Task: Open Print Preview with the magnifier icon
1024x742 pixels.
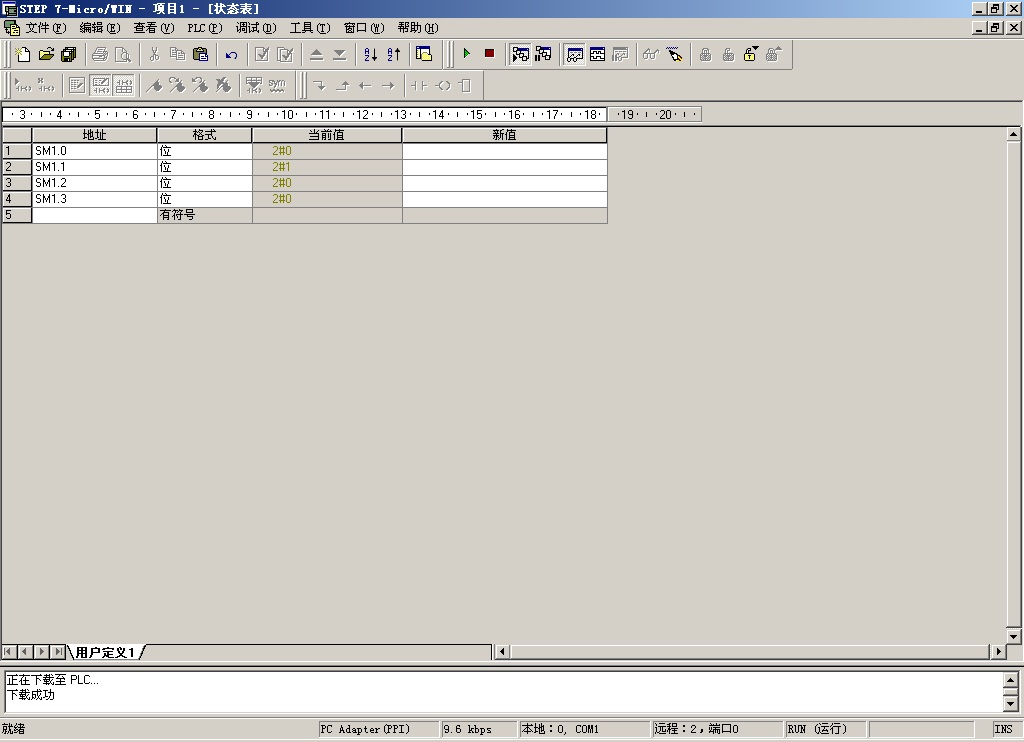Action: click(123, 54)
